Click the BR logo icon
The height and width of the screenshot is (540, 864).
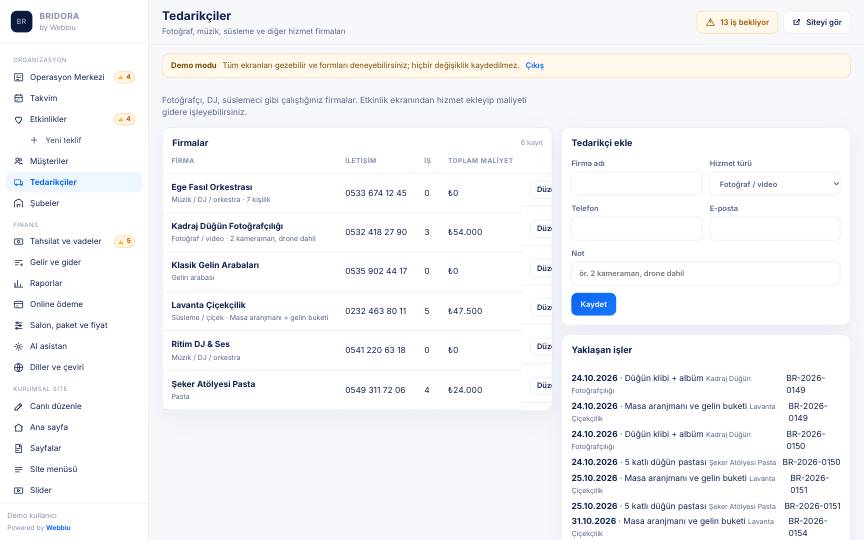pos(21,21)
